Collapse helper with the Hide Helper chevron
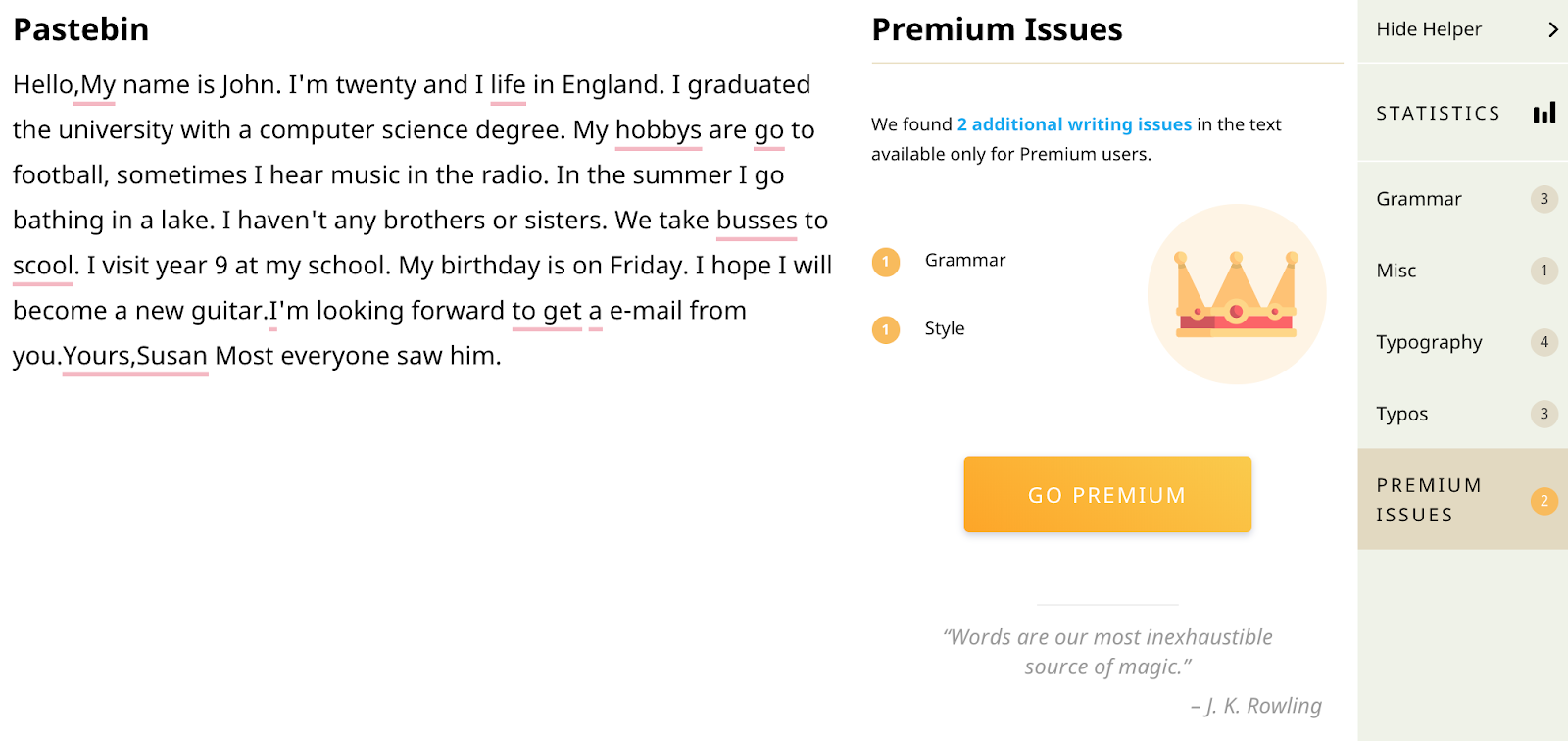This screenshot has width=1568, height=741. [x=1552, y=29]
